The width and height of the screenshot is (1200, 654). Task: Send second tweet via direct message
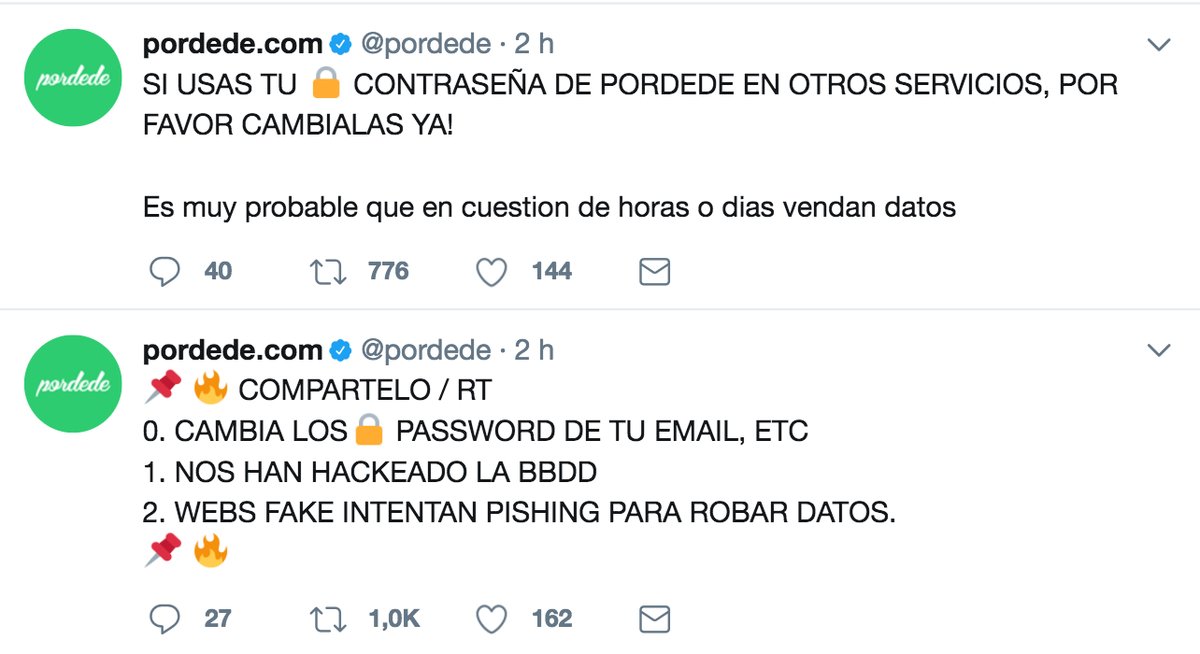point(654,619)
